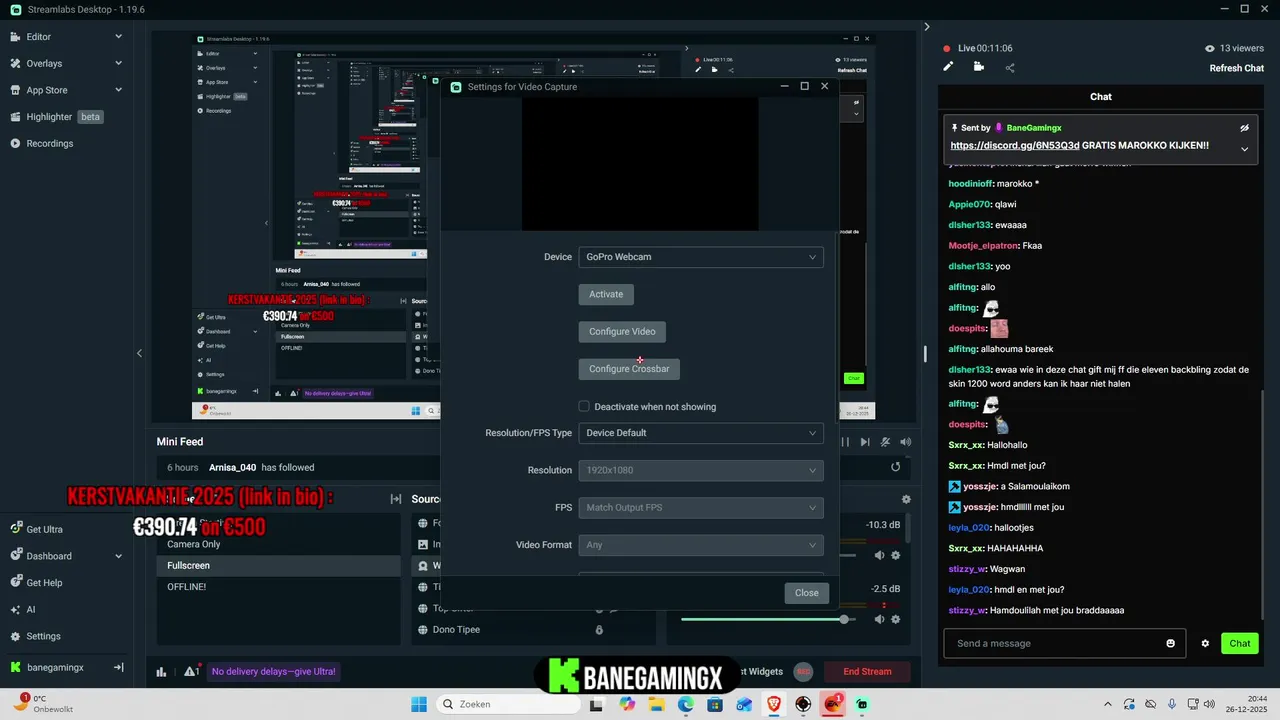Click the REC record button
Screen dimensions: 1280x720
(802, 672)
